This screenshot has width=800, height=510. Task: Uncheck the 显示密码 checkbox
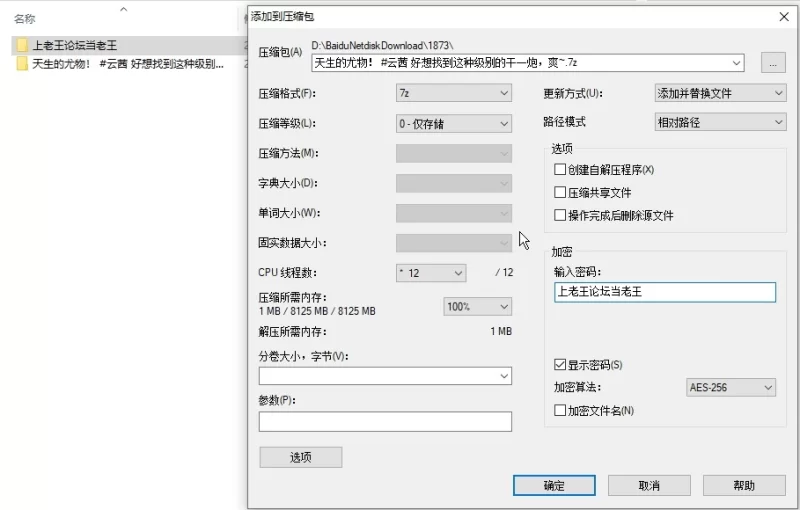point(560,365)
